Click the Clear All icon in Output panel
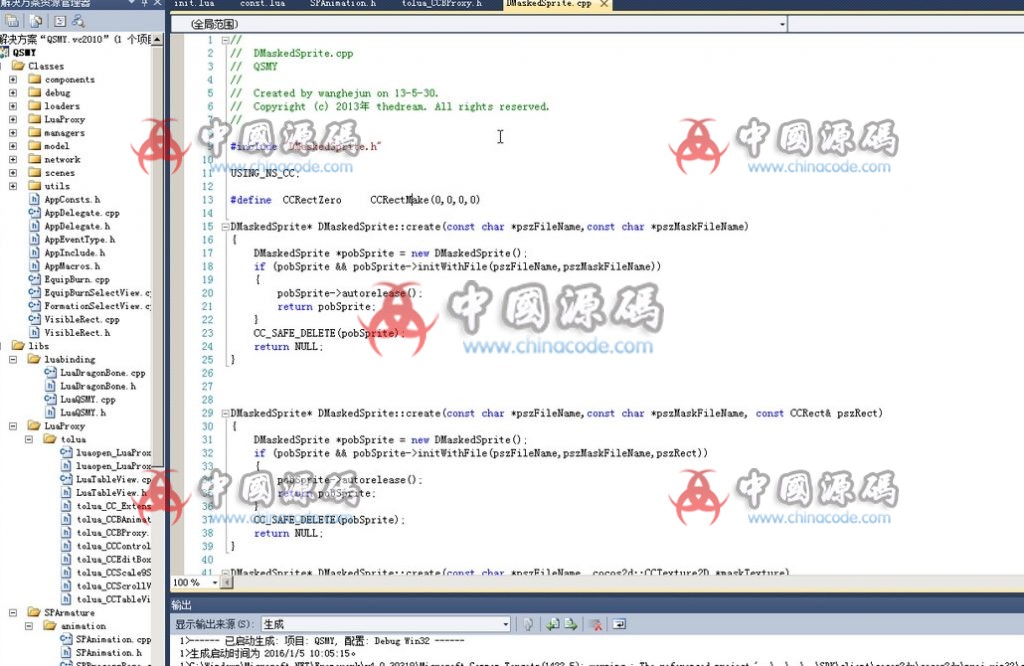This screenshot has width=1024, height=666. pos(597,624)
